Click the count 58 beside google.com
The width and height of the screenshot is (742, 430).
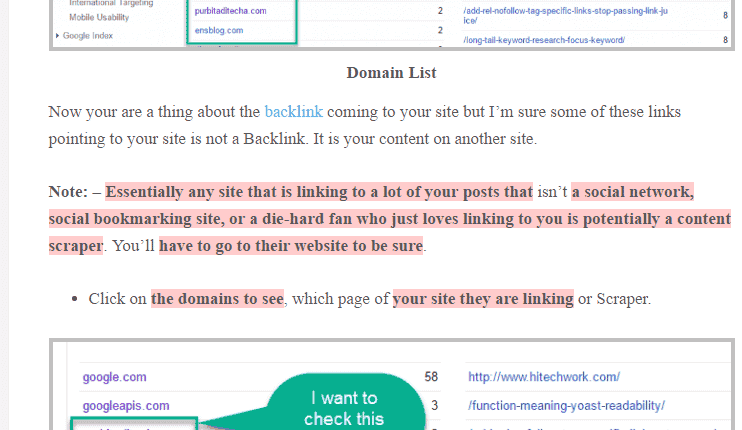point(431,377)
